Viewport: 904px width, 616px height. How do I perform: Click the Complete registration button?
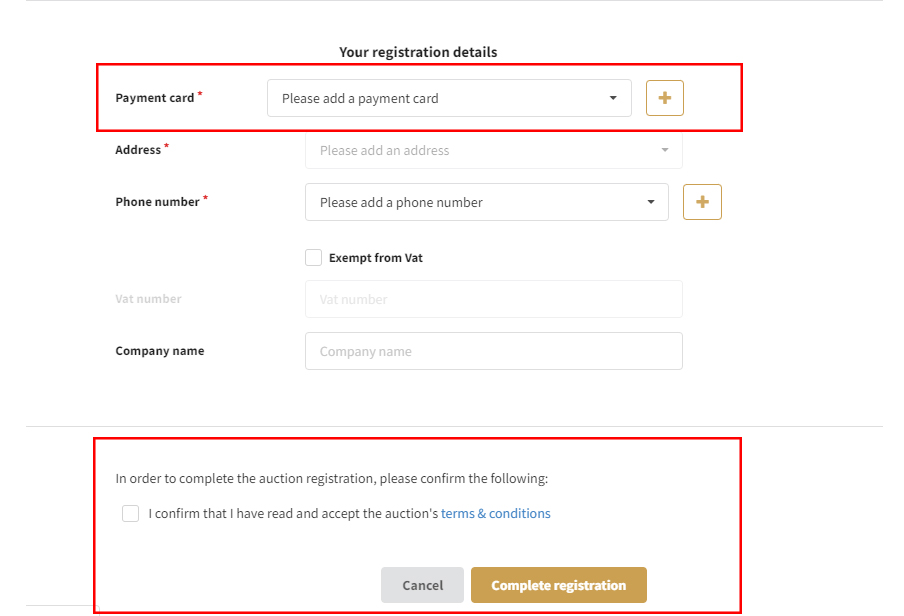(558, 585)
